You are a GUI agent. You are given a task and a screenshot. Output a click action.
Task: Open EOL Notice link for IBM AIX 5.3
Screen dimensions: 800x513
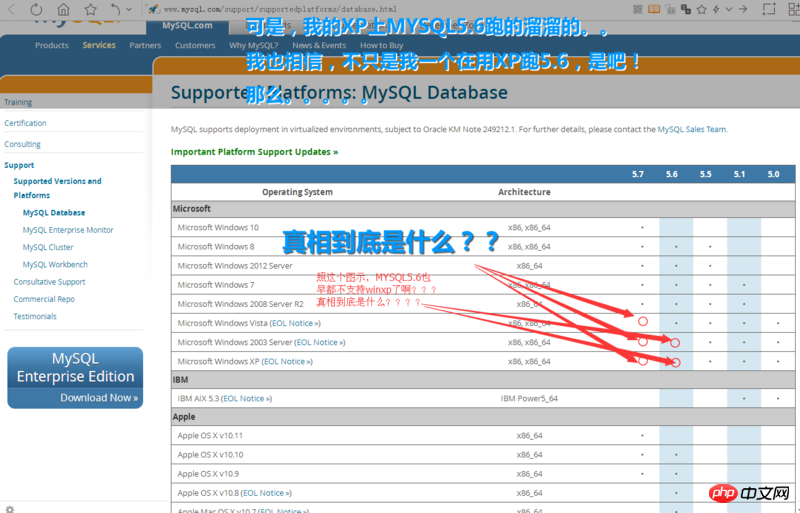pos(246,399)
